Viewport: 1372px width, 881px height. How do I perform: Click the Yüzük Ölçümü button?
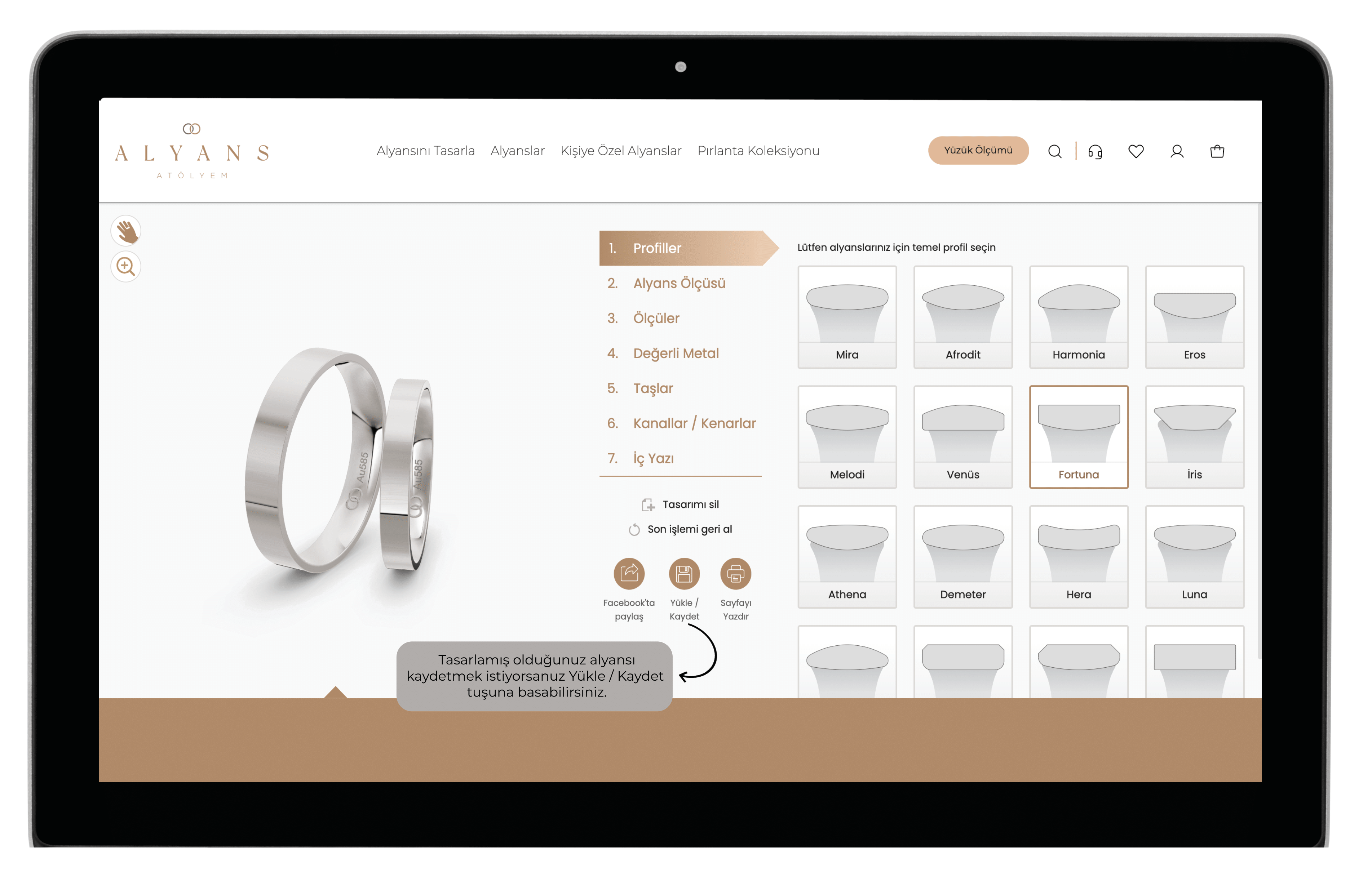pyautogui.click(x=978, y=151)
